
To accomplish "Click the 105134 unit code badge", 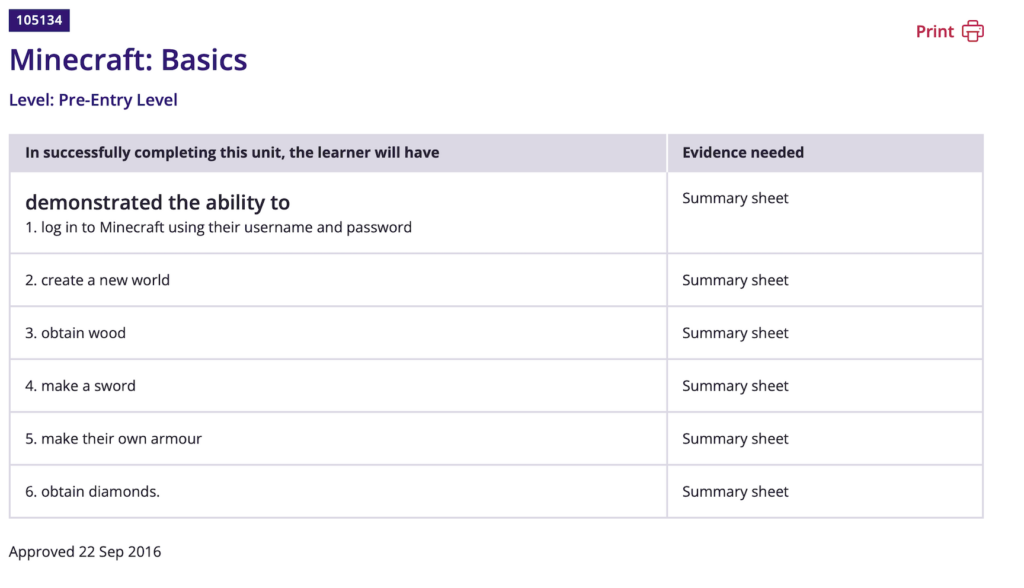I will (x=39, y=20).
